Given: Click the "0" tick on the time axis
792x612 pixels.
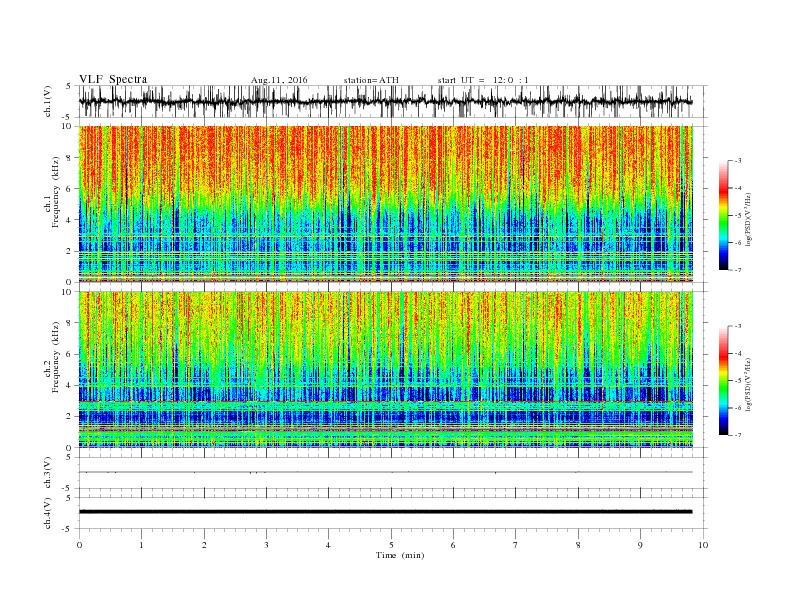Looking at the screenshot, I should [79, 545].
